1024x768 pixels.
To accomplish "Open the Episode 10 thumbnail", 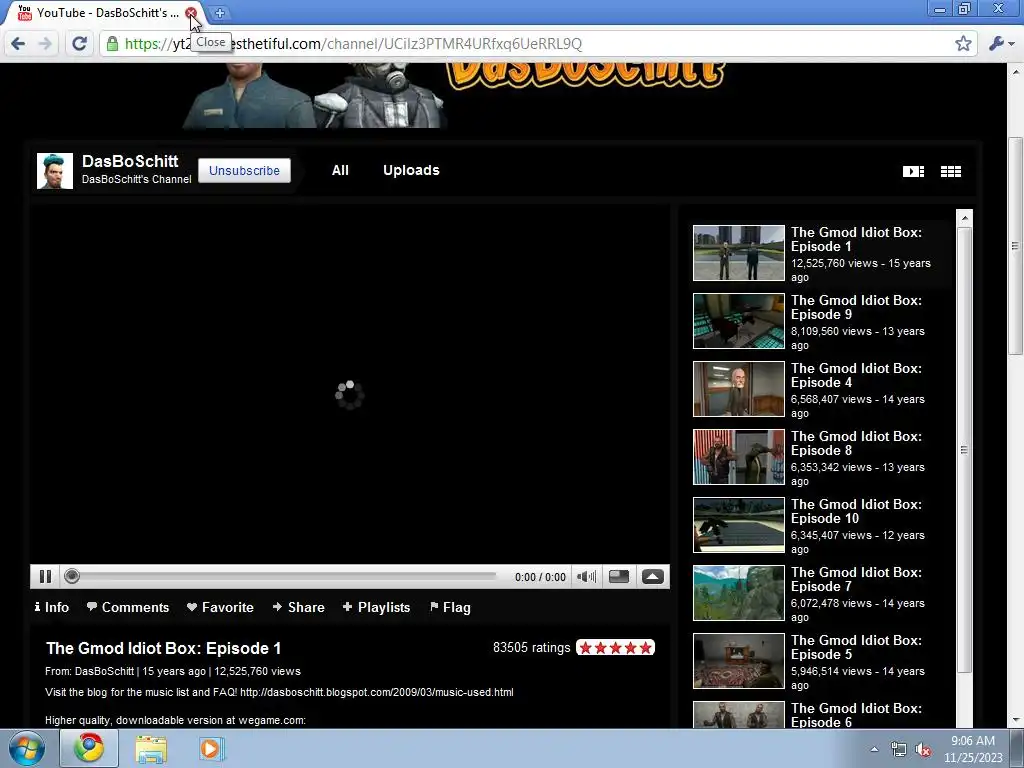I will pyautogui.click(x=739, y=524).
